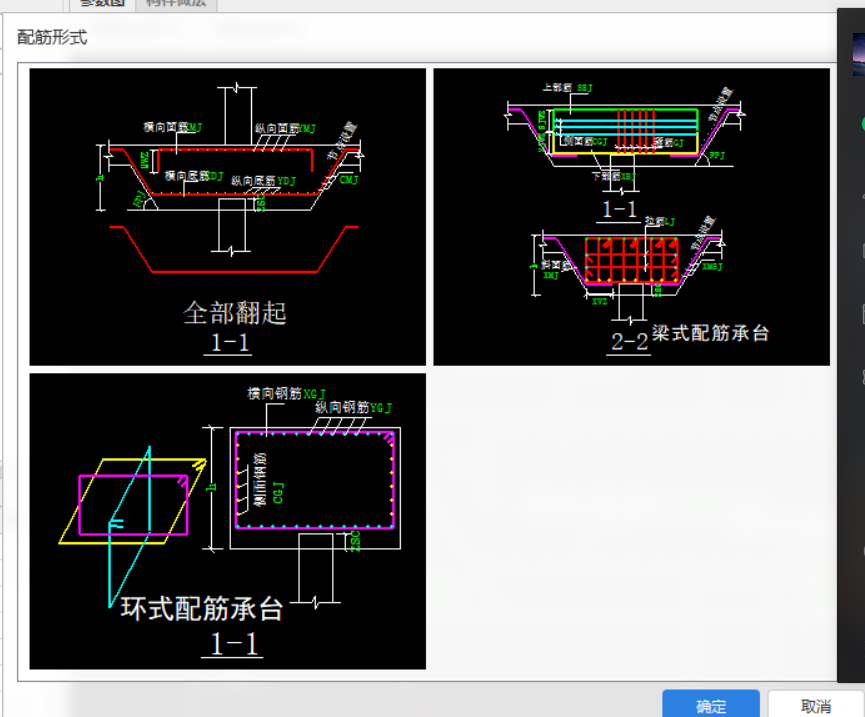Select the 全部翻起 reinforcement diagram
The image size is (865, 717).
point(227,217)
